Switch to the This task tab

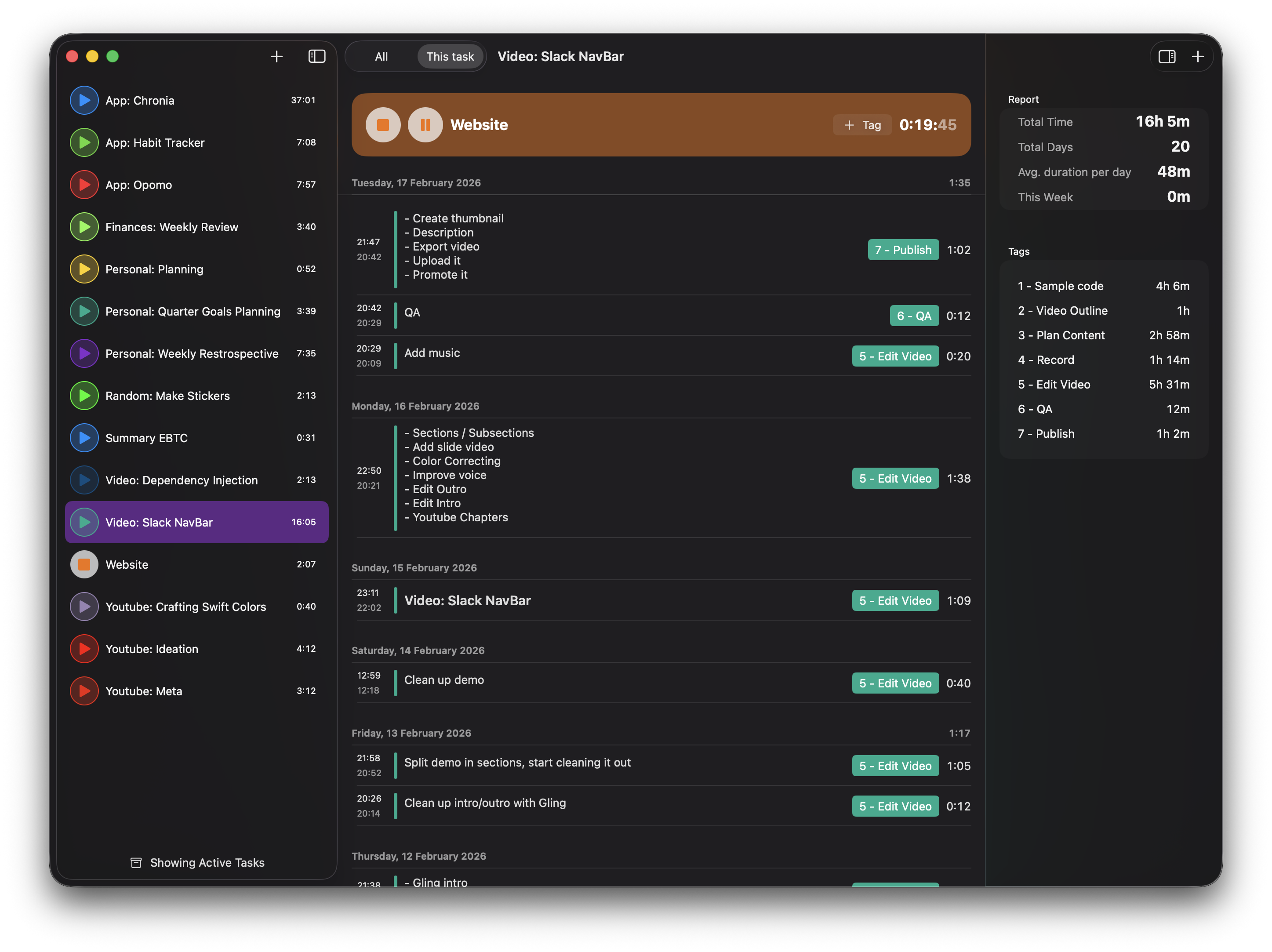point(450,56)
